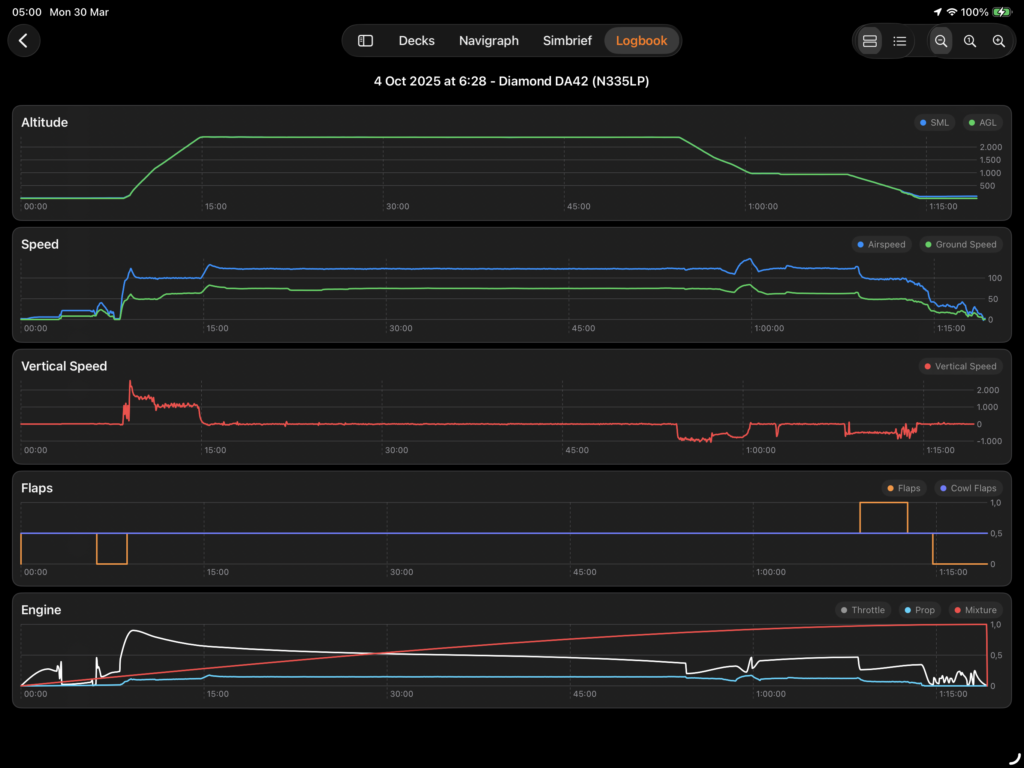Tap the Vertical Speed chart title
Viewport: 1024px width, 768px height.
(64, 366)
